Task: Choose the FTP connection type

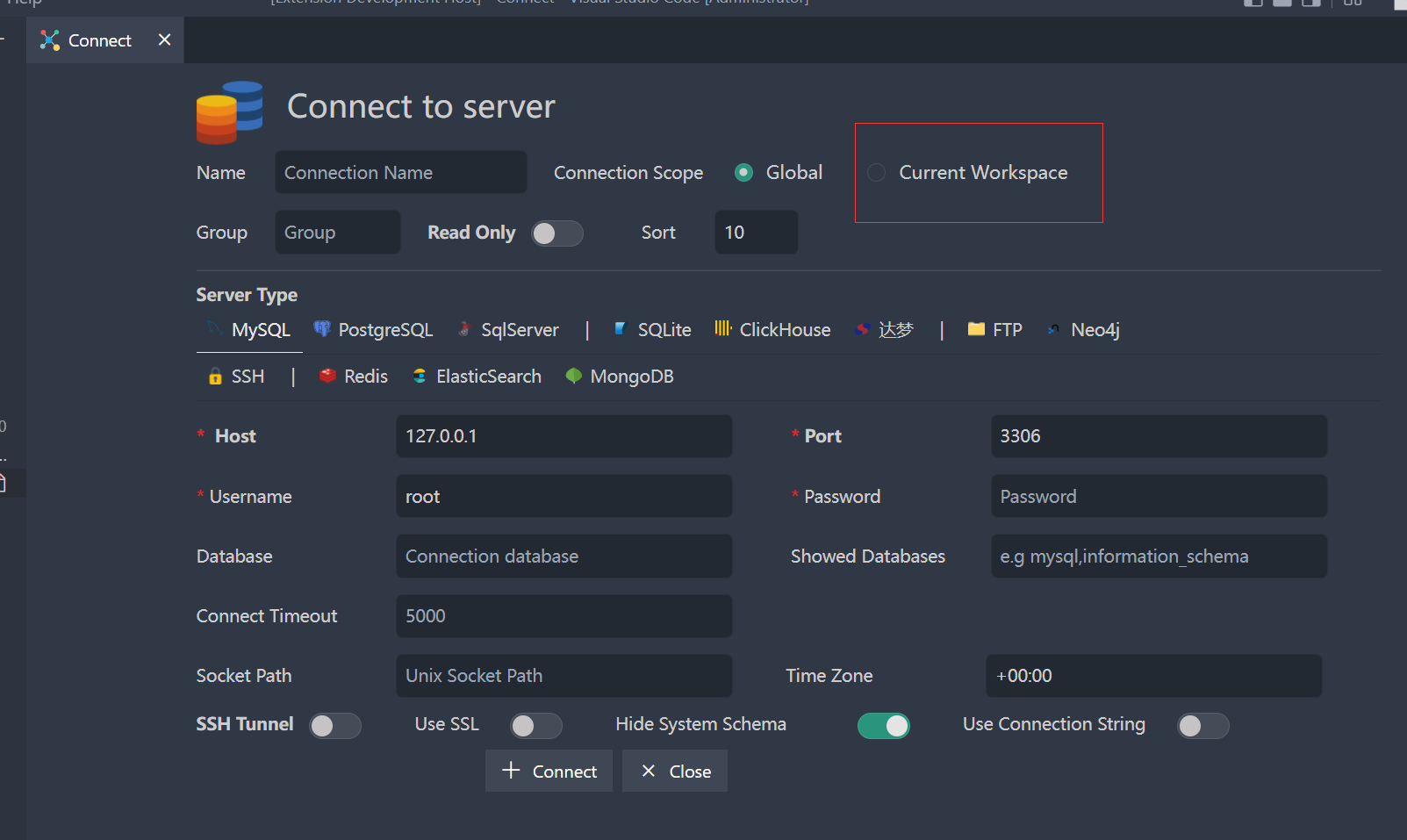Action: coord(1006,329)
